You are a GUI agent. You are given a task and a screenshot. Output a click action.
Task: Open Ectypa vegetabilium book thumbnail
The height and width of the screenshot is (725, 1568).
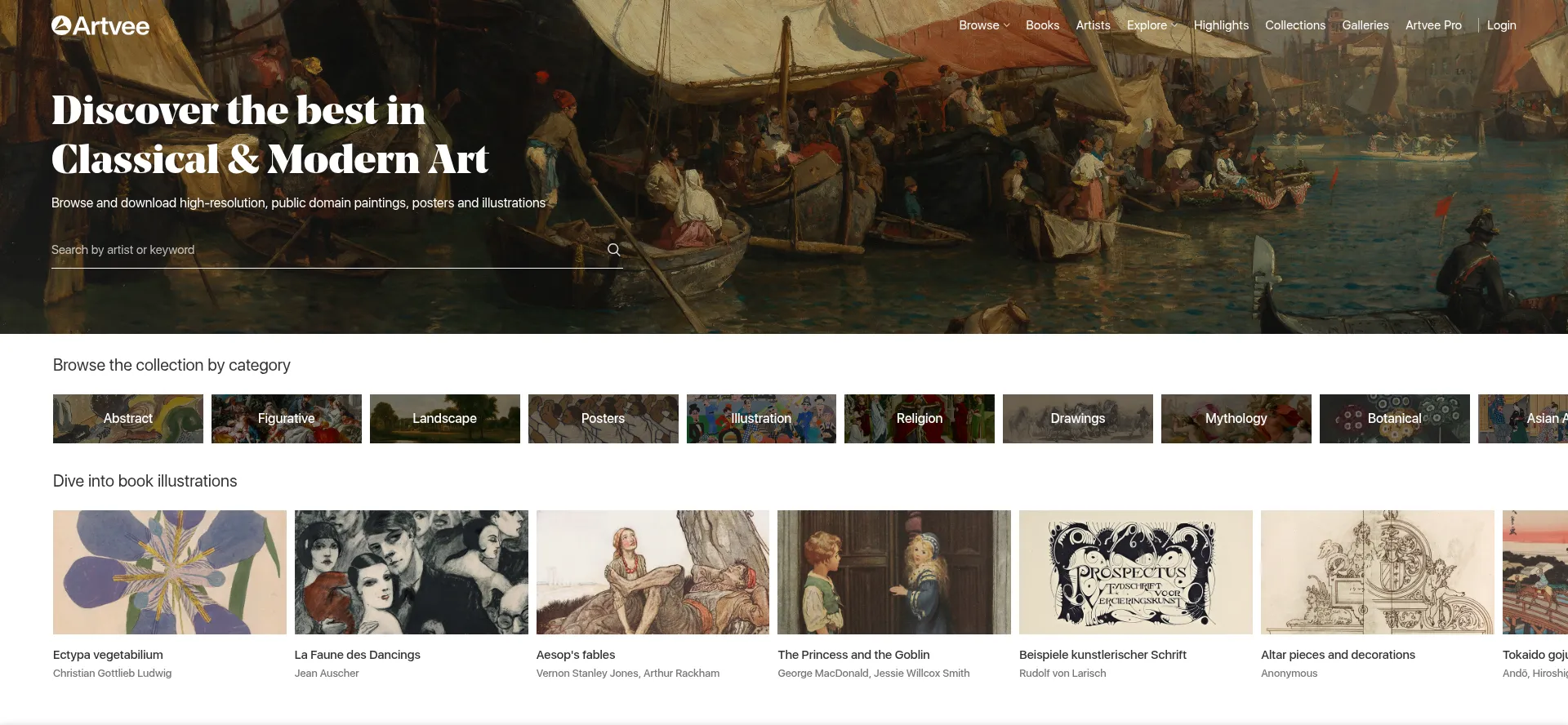[170, 572]
